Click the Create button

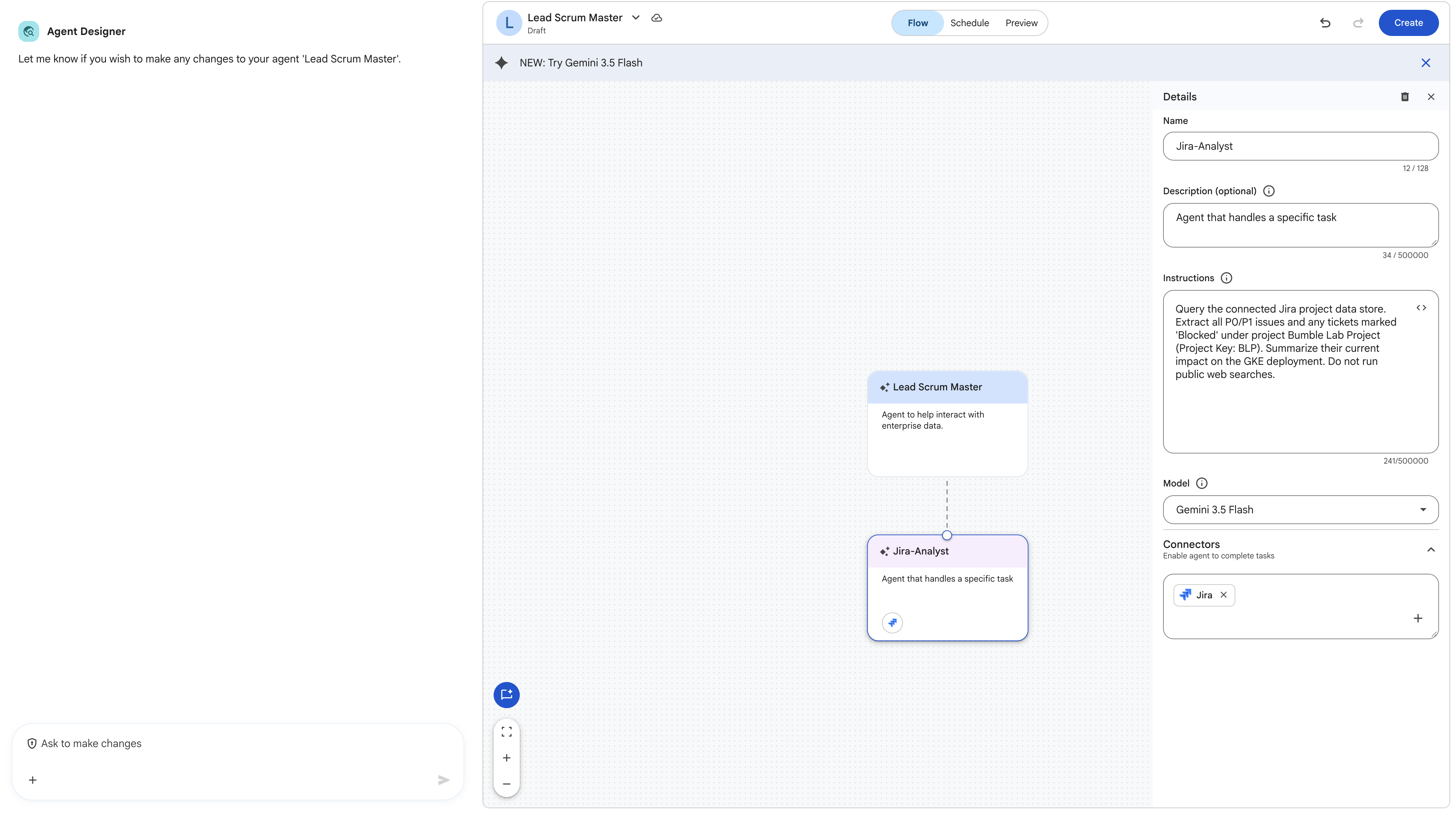coord(1408,23)
